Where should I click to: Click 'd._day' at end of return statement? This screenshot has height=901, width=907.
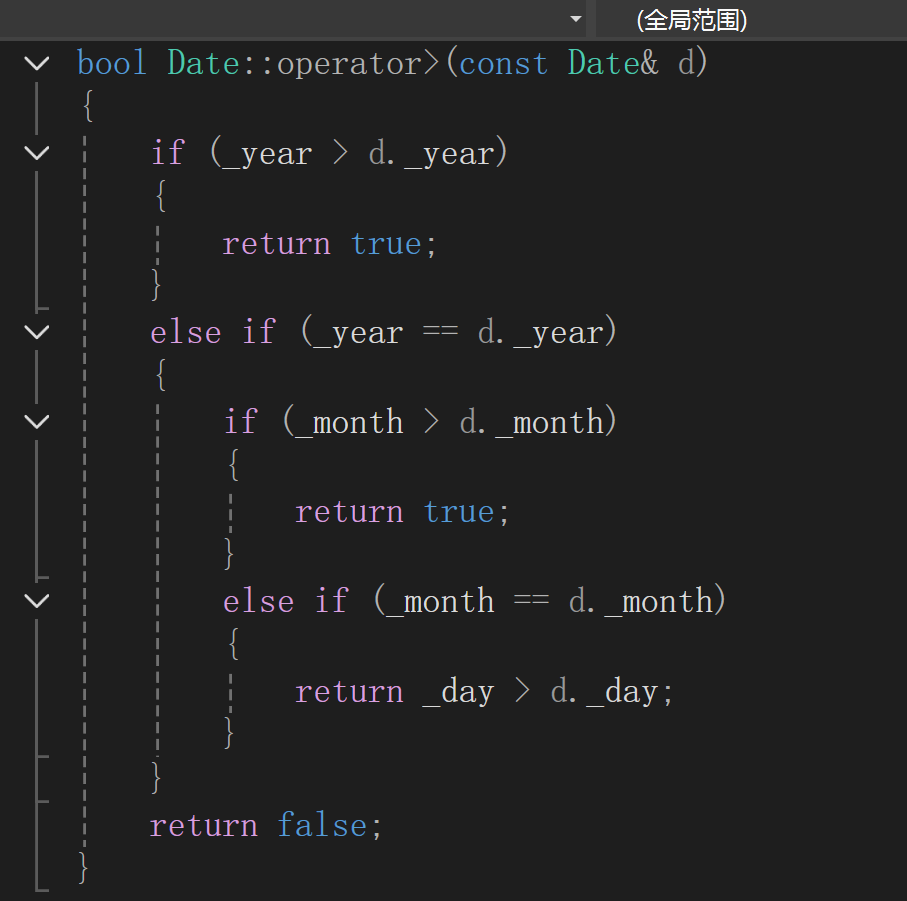[x=604, y=693]
